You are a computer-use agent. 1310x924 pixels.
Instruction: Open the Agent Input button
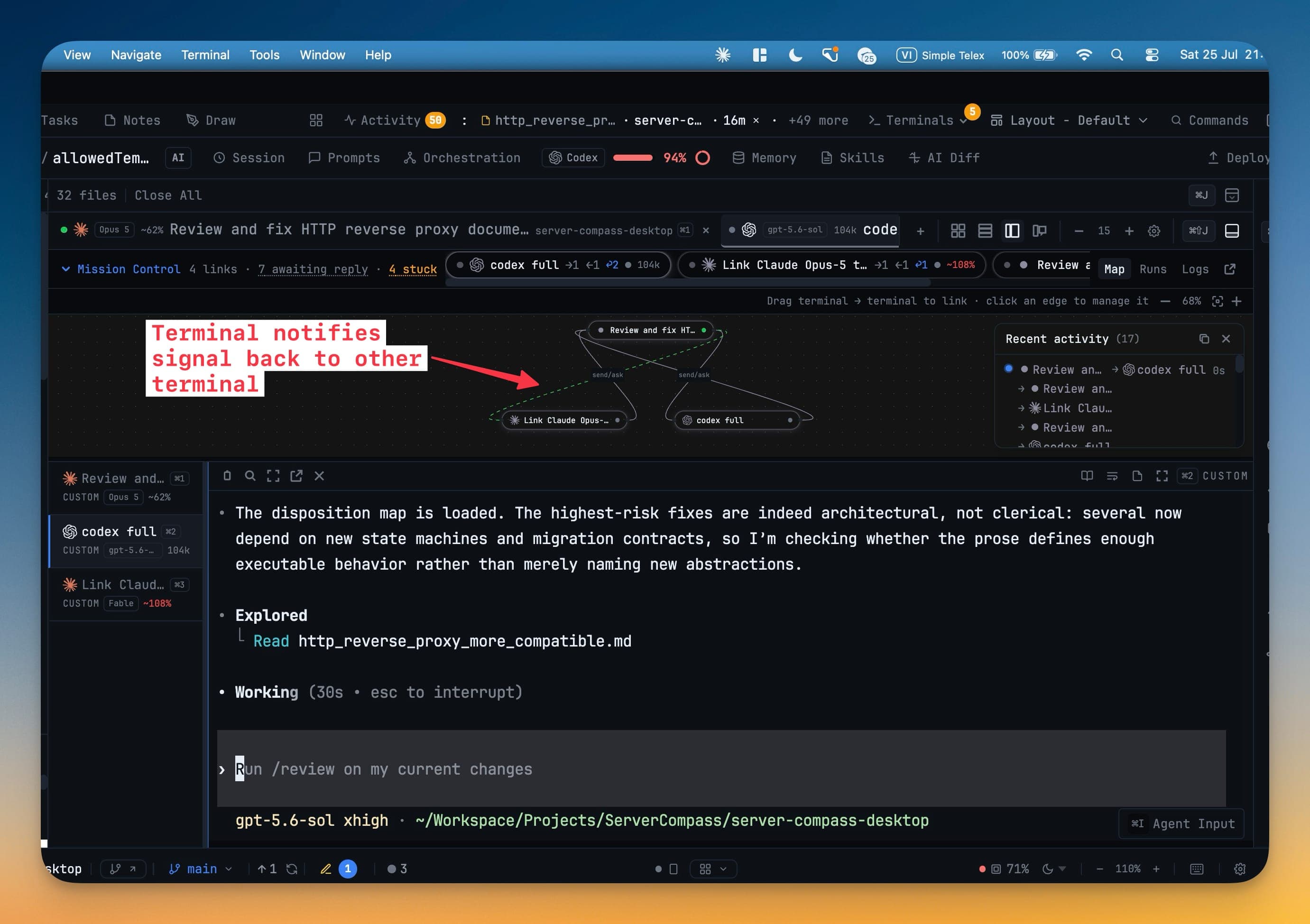tap(1181, 823)
